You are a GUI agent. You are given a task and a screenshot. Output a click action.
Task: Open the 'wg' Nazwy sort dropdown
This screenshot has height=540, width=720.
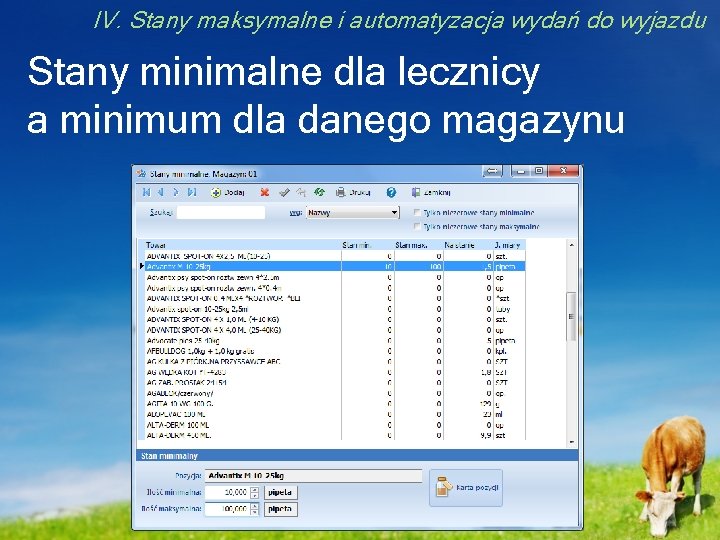(353, 213)
